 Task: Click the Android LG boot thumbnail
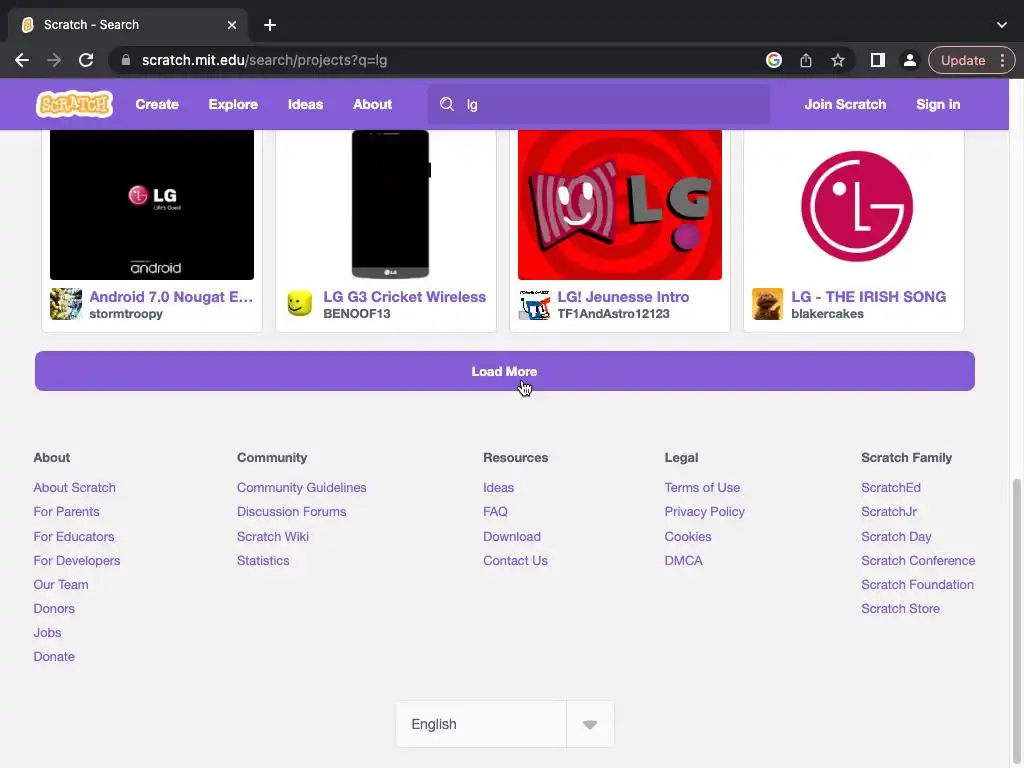tap(152, 205)
